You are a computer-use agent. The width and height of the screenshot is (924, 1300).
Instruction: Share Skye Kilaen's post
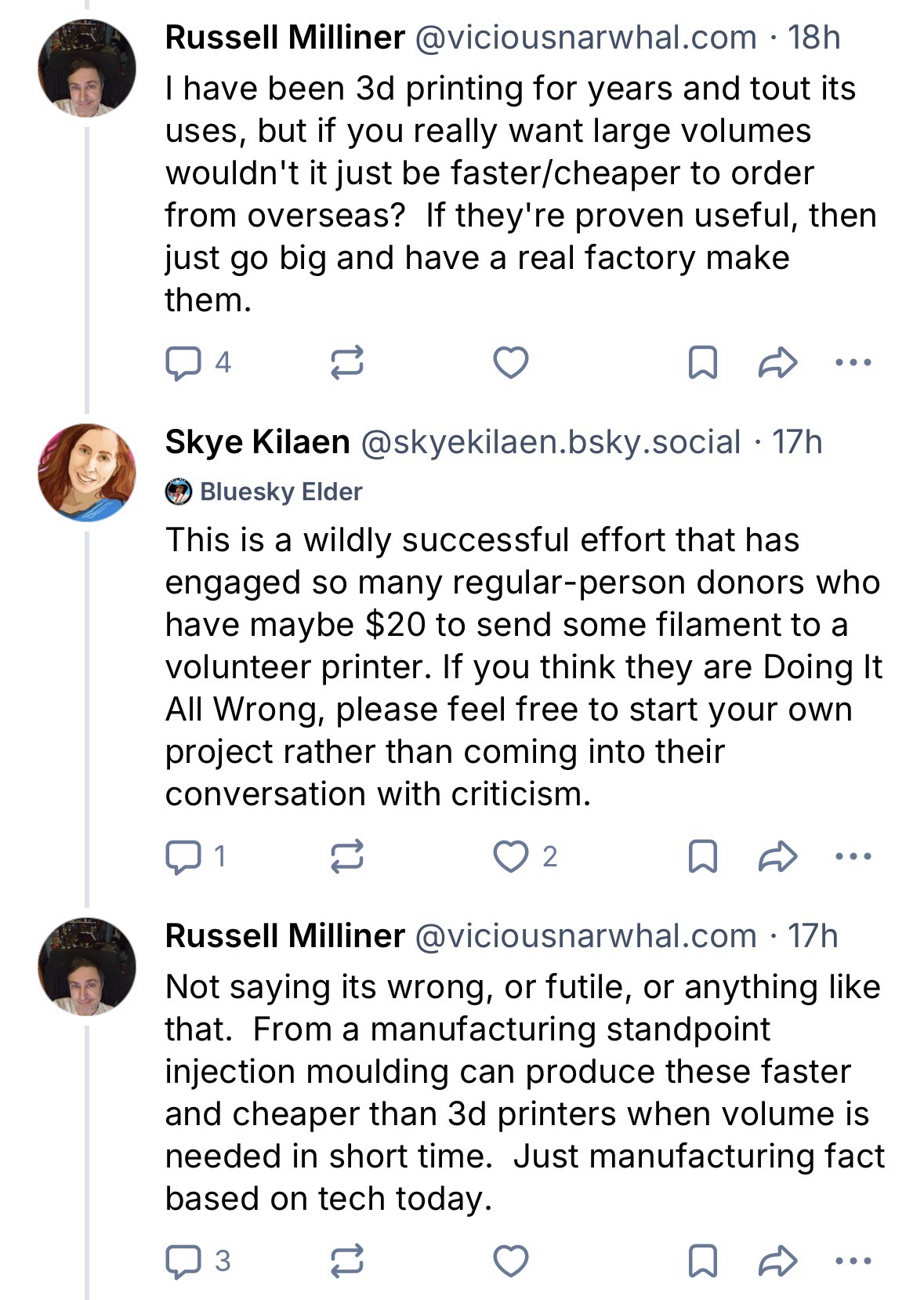pyautogui.click(x=778, y=856)
